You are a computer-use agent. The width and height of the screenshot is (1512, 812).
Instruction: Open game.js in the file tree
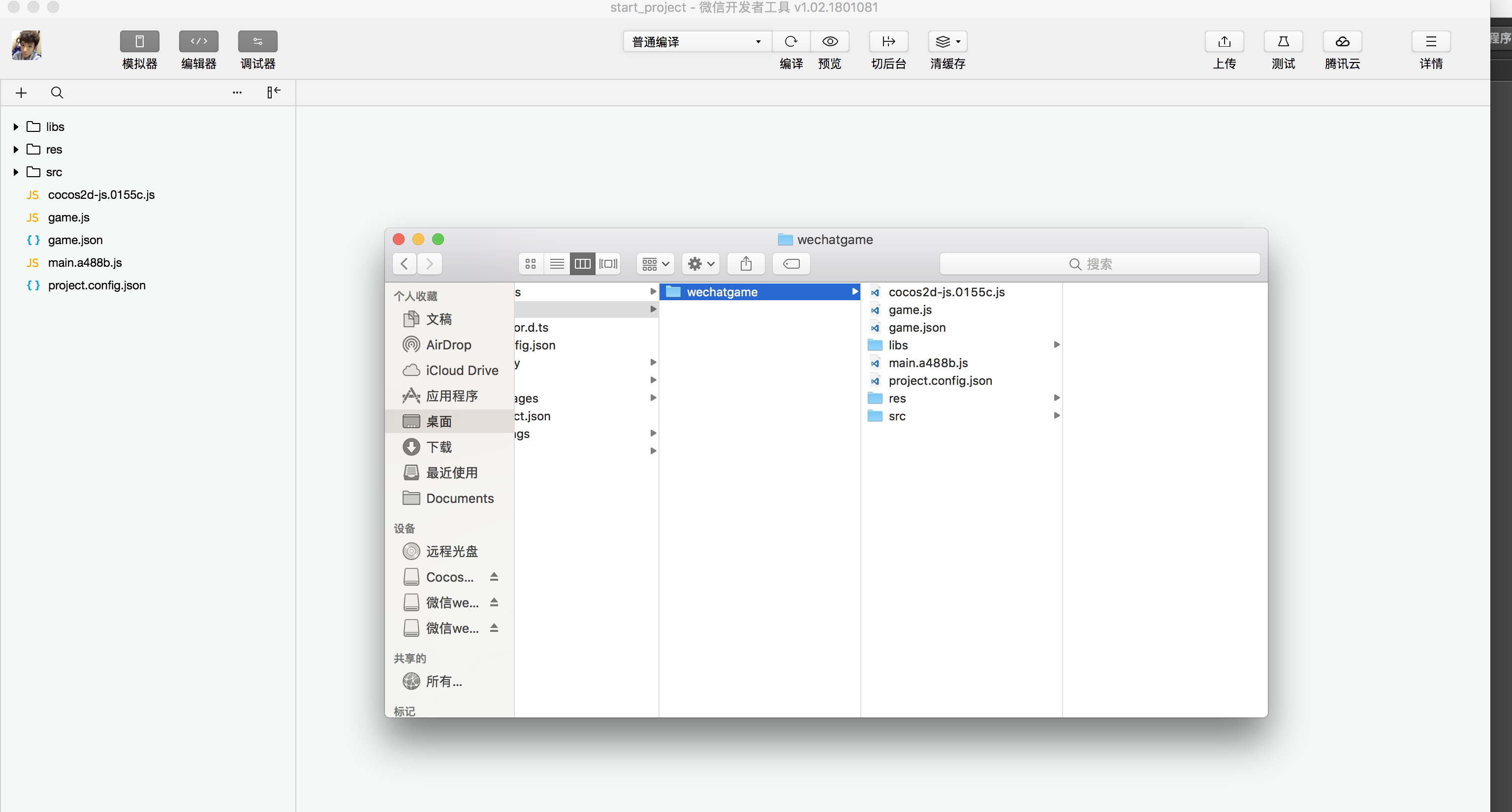coord(69,217)
